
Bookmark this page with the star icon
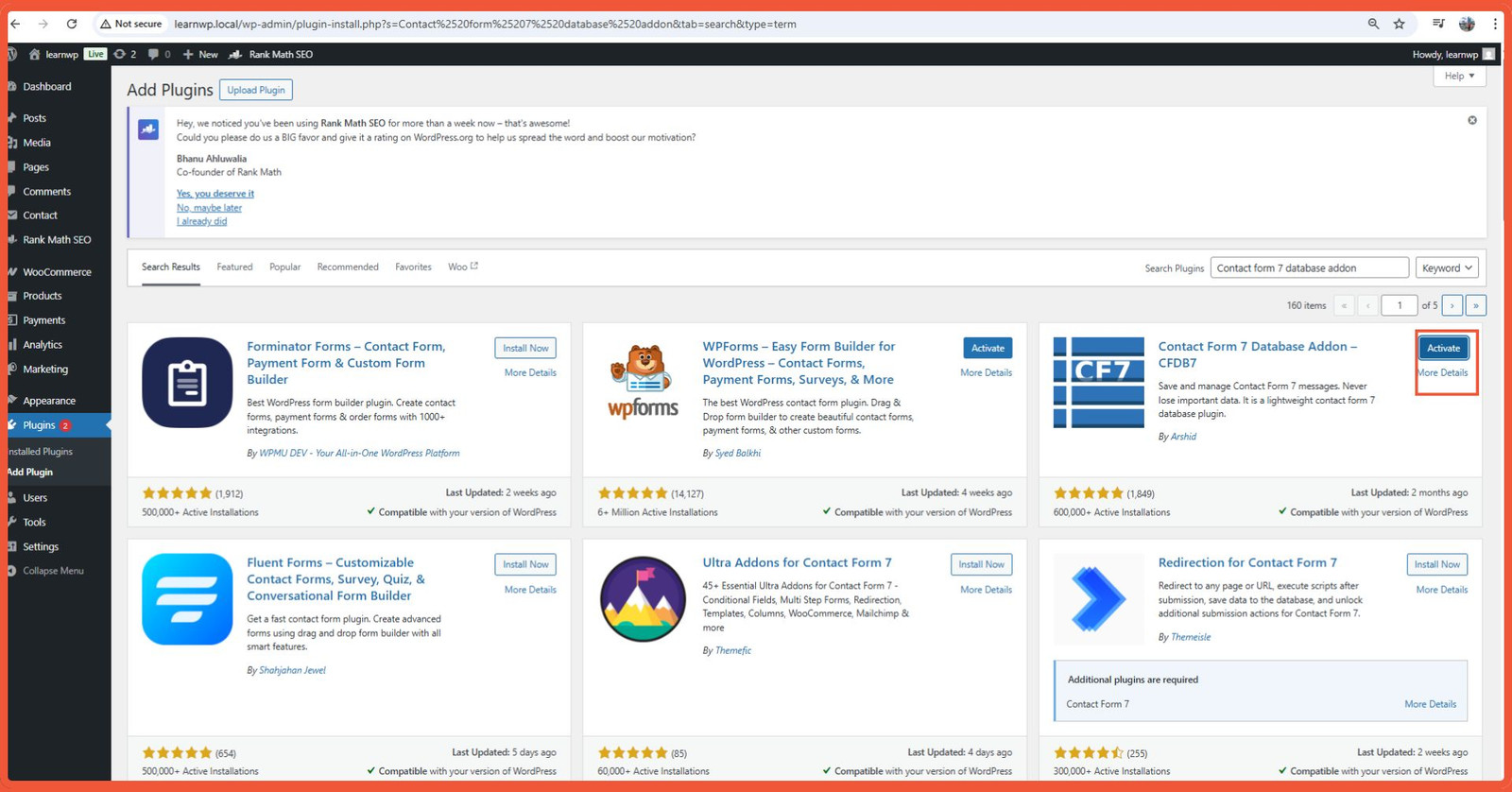click(1400, 24)
